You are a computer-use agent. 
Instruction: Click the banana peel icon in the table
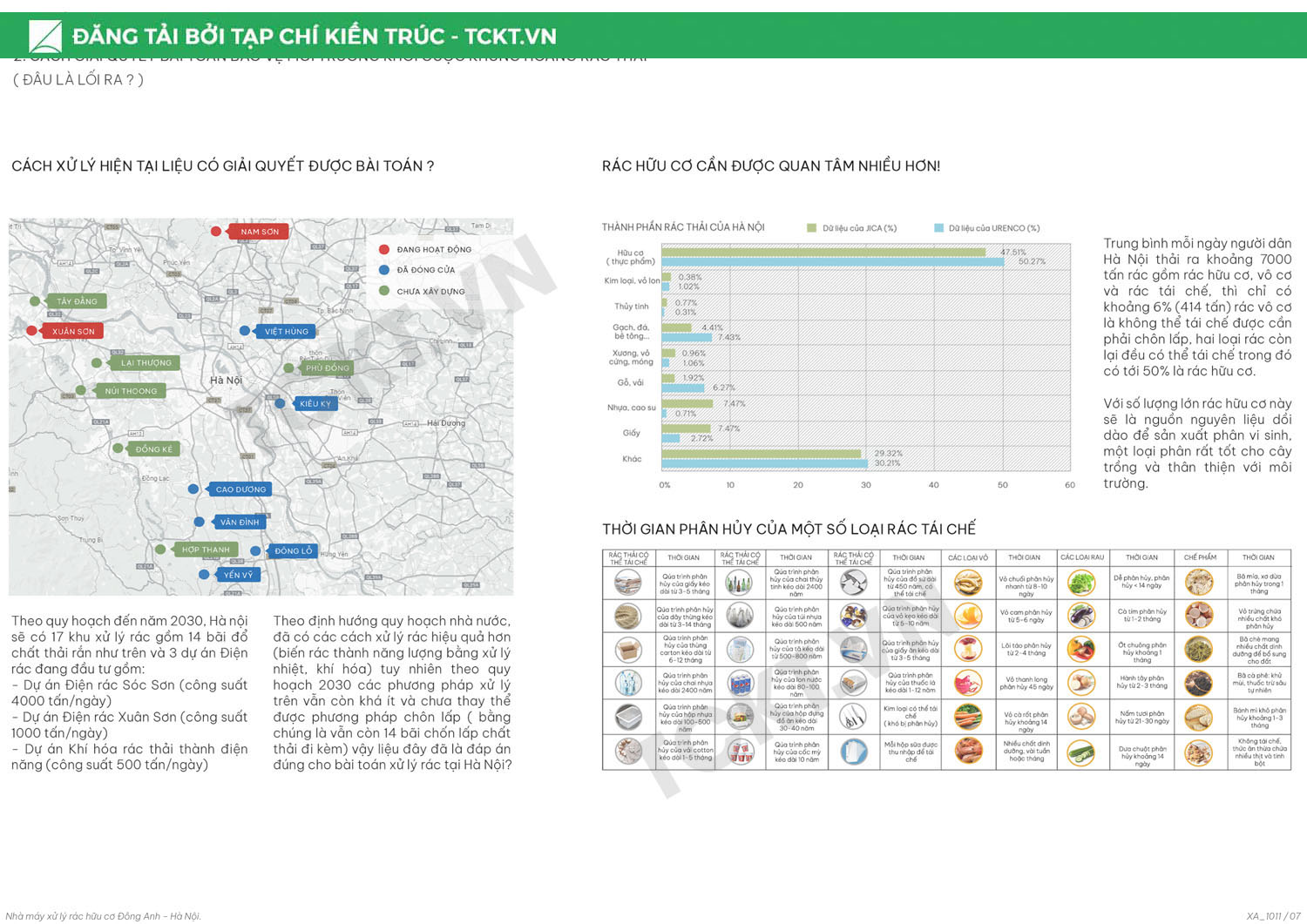[968, 583]
